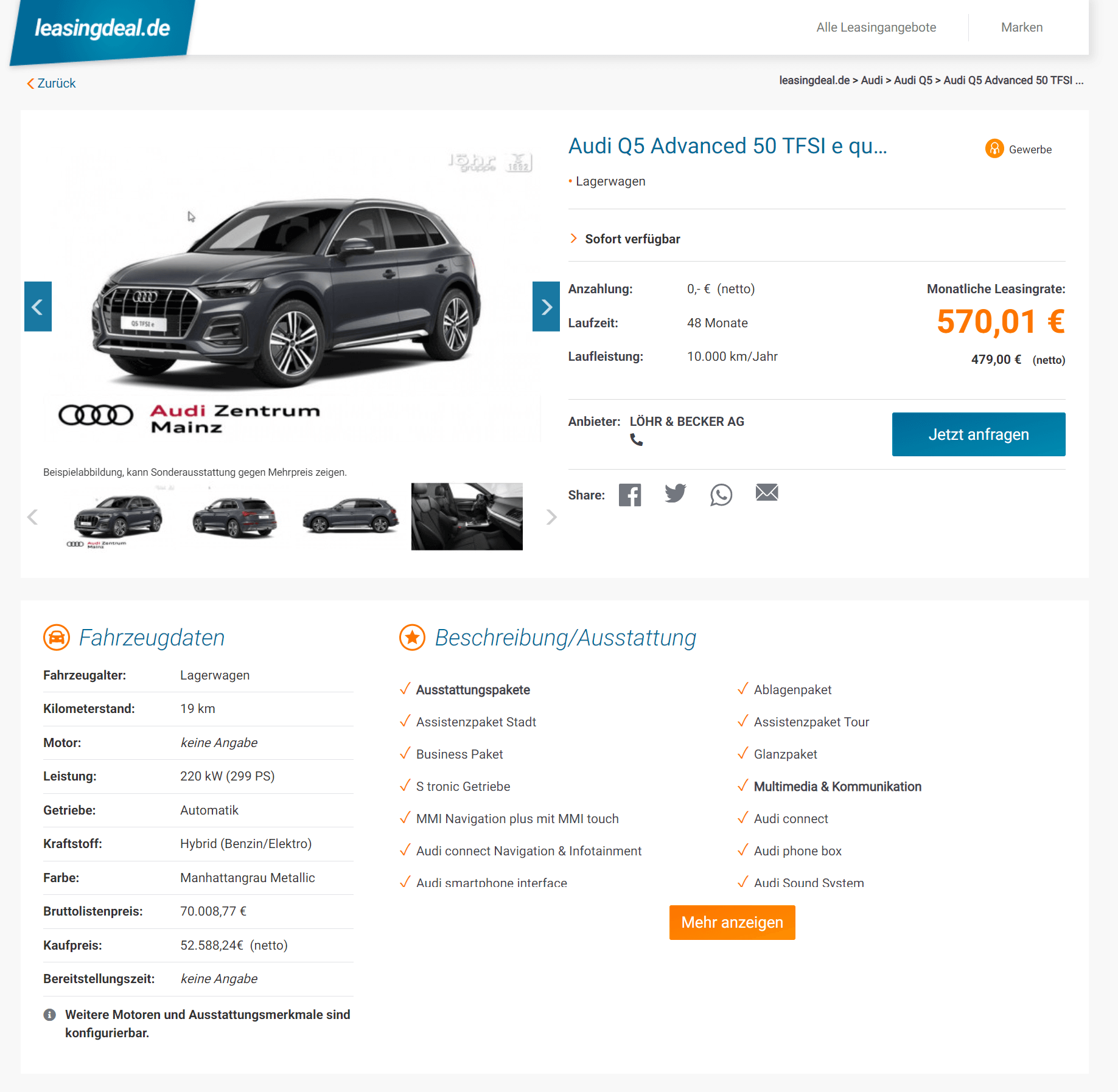Share the offer through WhatsApp icon
Image resolution: width=1118 pixels, height=1092 pixels.
(x=721, y=495)
